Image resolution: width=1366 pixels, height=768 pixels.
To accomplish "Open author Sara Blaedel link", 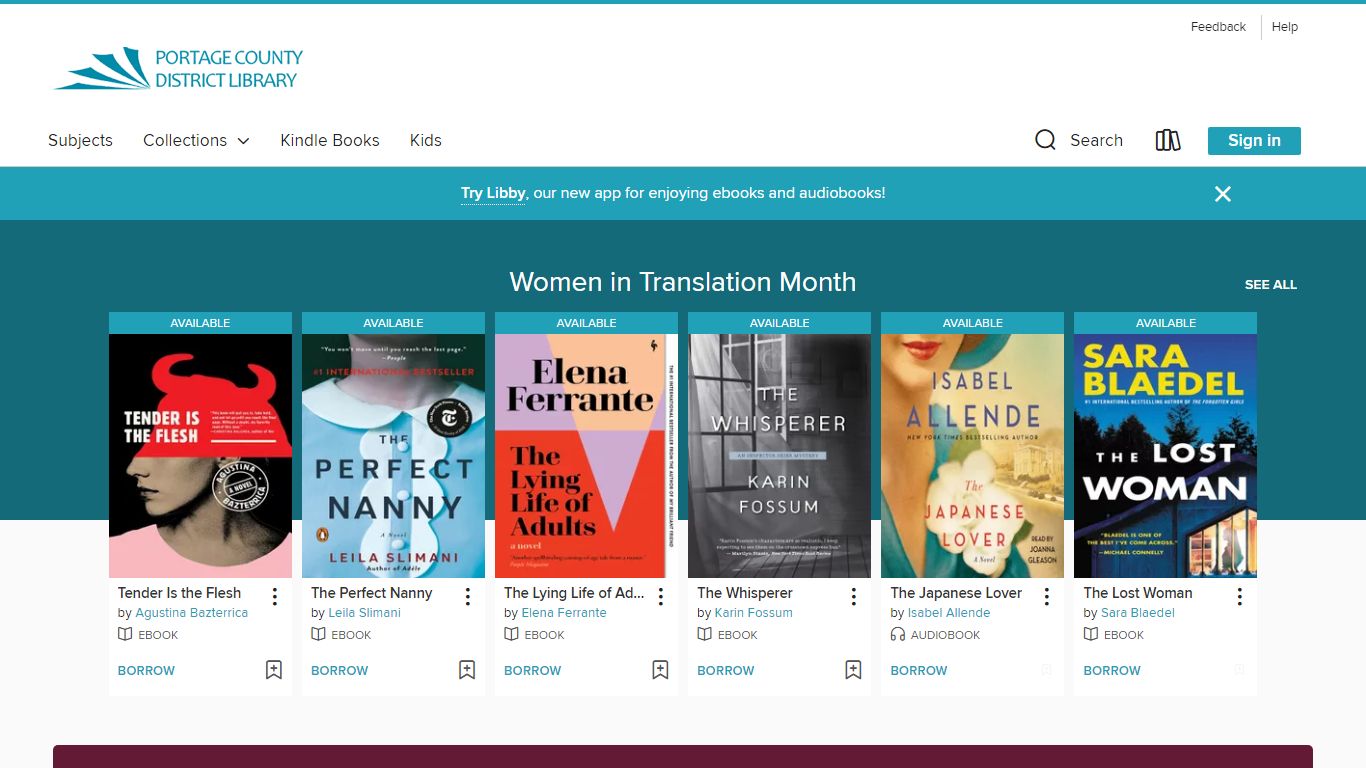I will [1138, 613].
